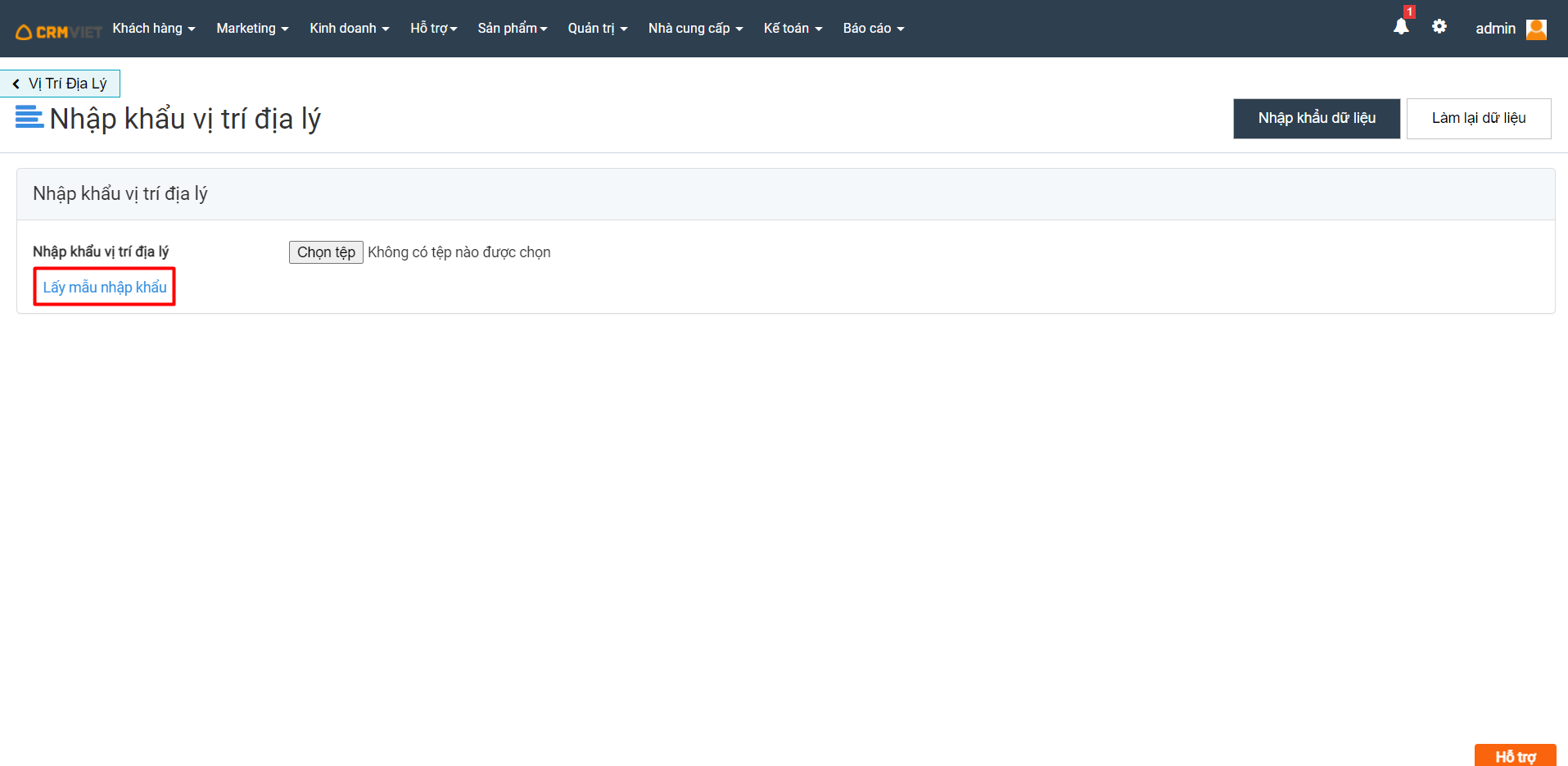Open the Kế toán menu

point(793,29)
